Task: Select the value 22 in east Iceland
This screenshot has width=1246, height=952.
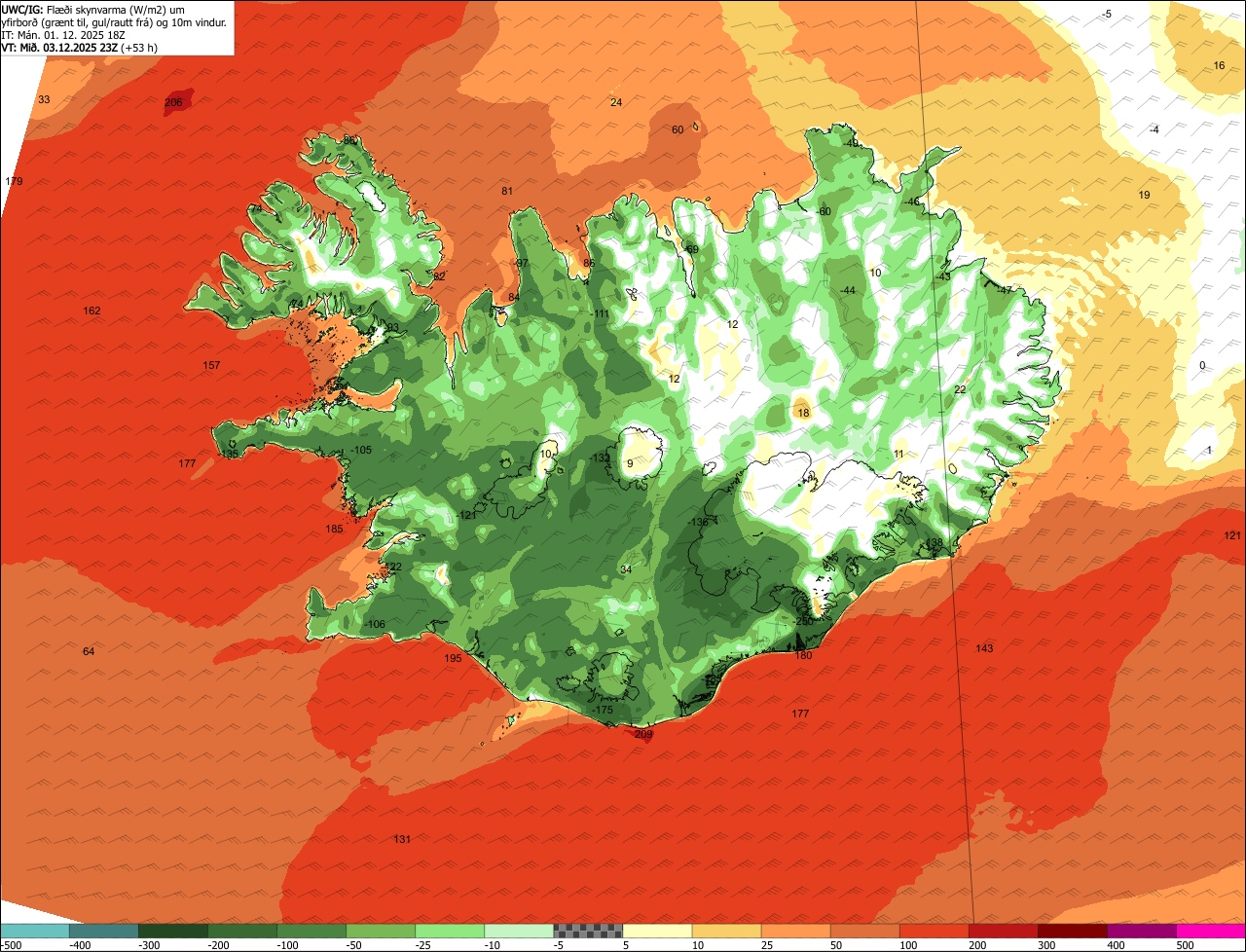Action: [960, 389]
